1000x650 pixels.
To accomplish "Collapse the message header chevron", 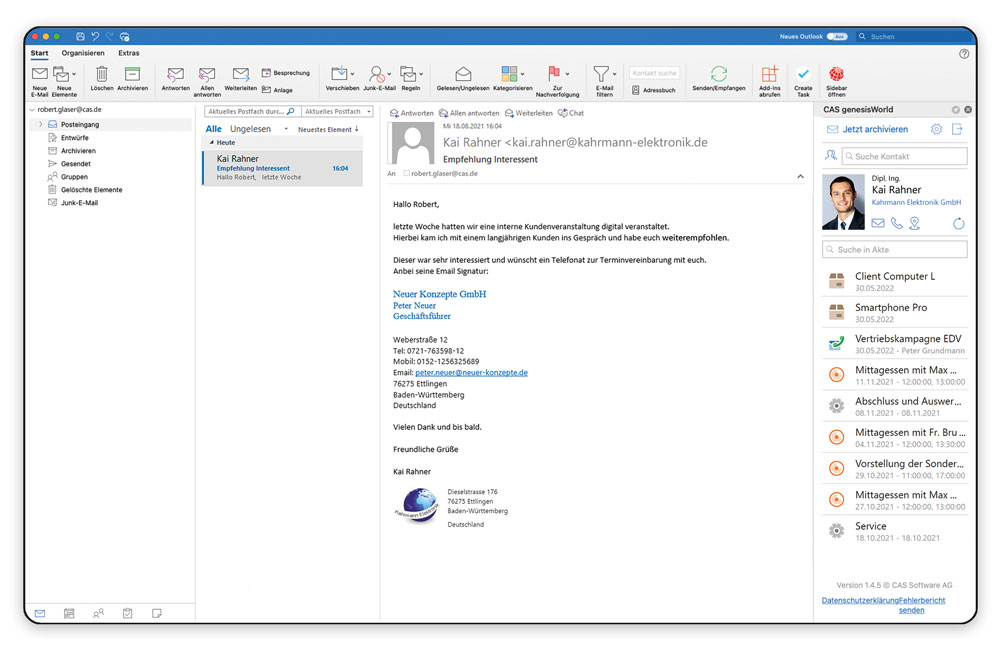I will [800, 176].
